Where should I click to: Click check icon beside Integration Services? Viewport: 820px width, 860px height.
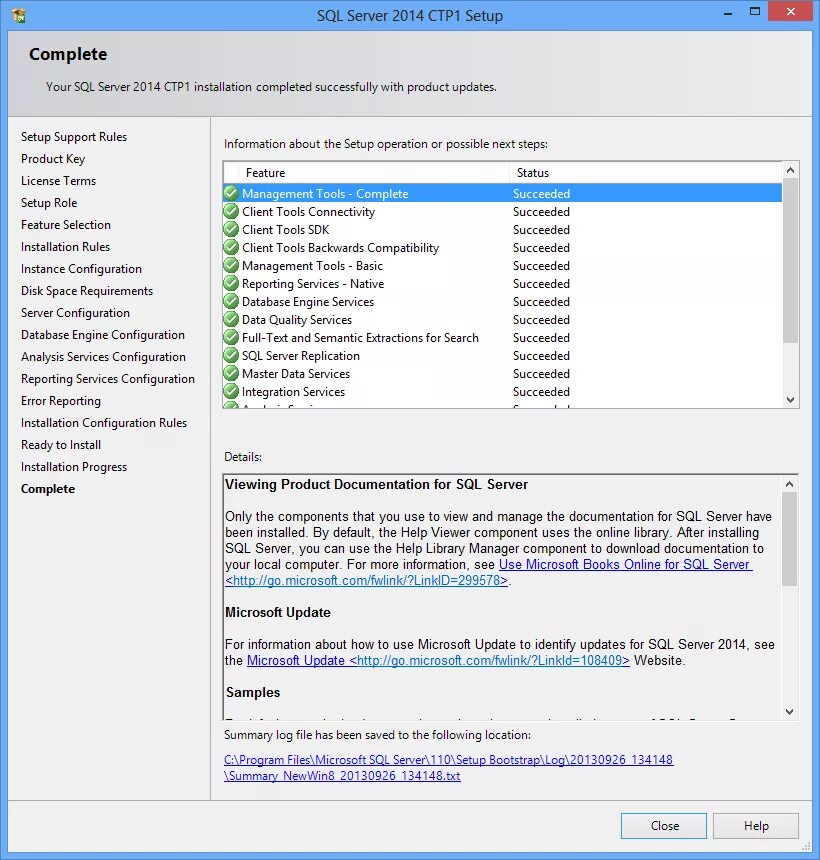[231, 392]
